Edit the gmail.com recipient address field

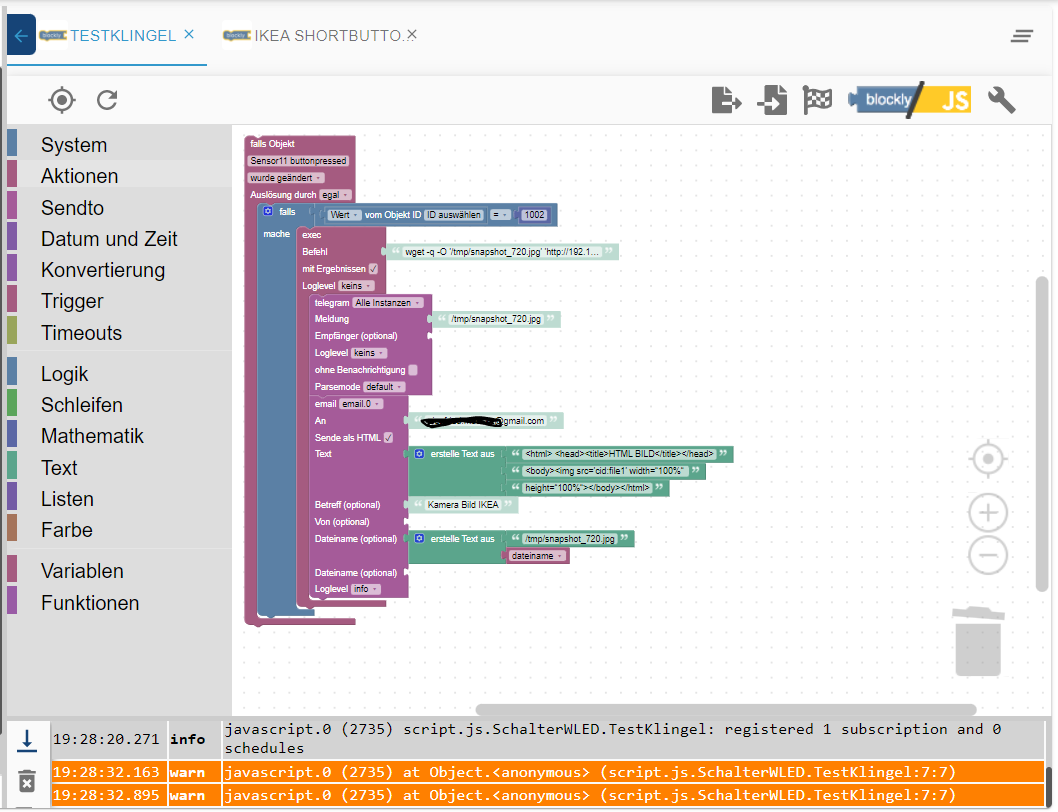pos(484,421)
